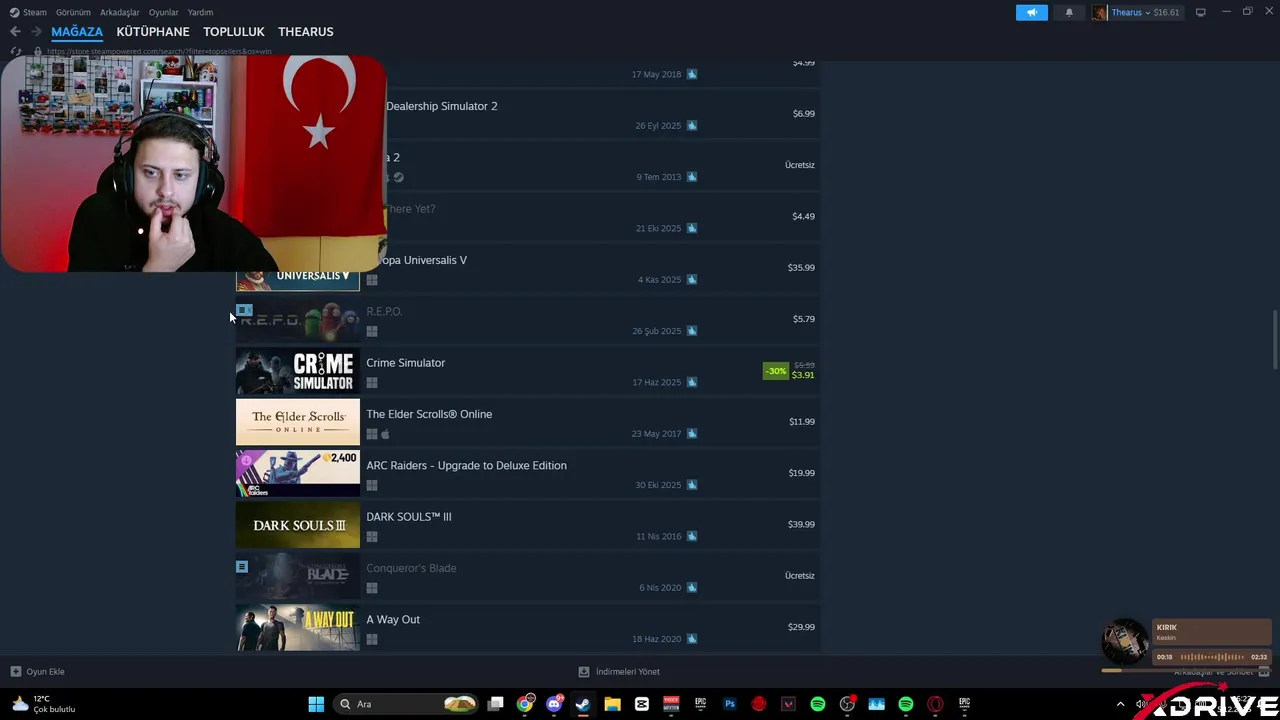Click the KIRIK song title in widget

point(1167,627)
